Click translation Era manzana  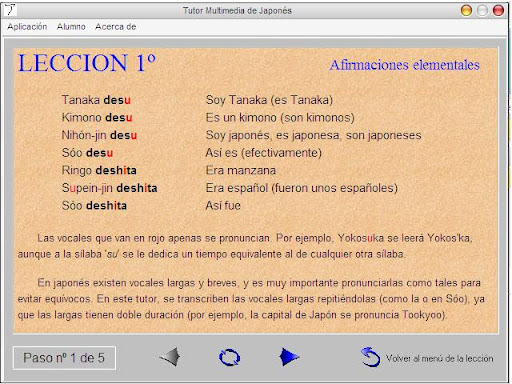click(x=241, y=170)
